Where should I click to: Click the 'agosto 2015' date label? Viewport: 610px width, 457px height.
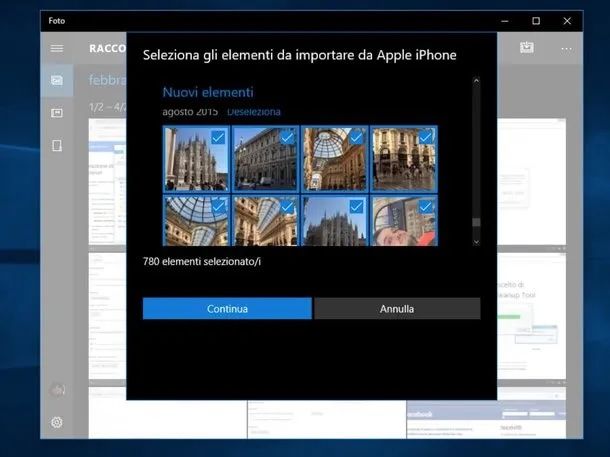(190, 112)
